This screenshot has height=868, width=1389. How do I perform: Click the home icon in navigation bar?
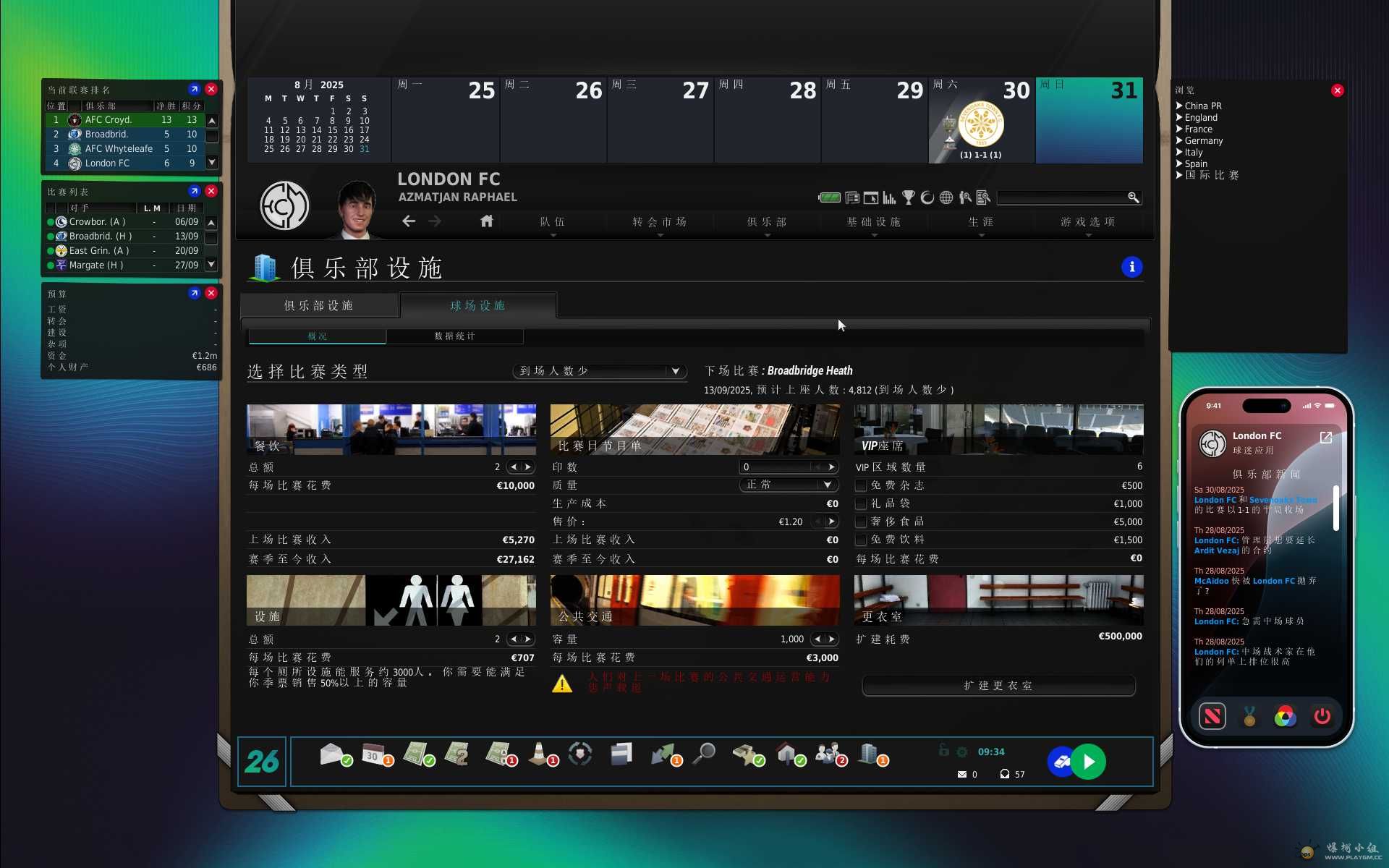(x=486, y=221)
